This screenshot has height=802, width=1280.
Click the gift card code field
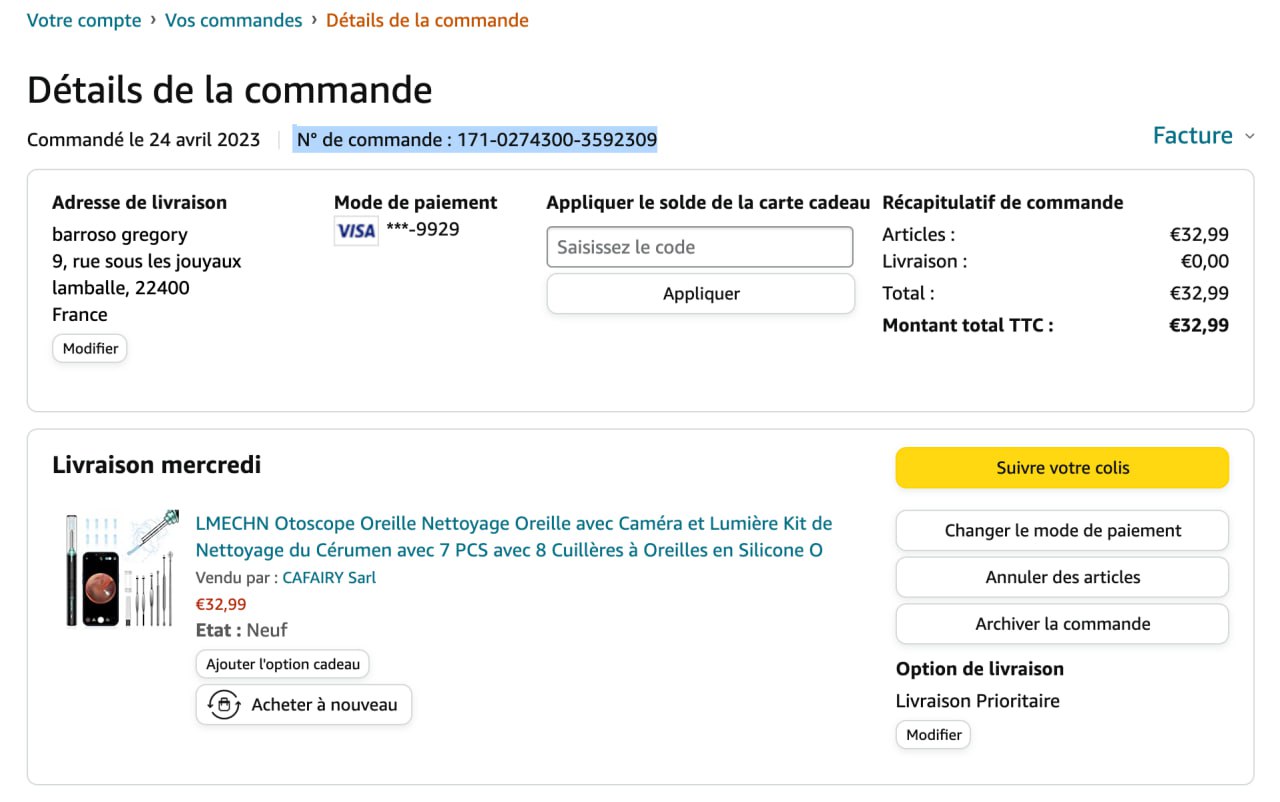(x=700, y=247)
